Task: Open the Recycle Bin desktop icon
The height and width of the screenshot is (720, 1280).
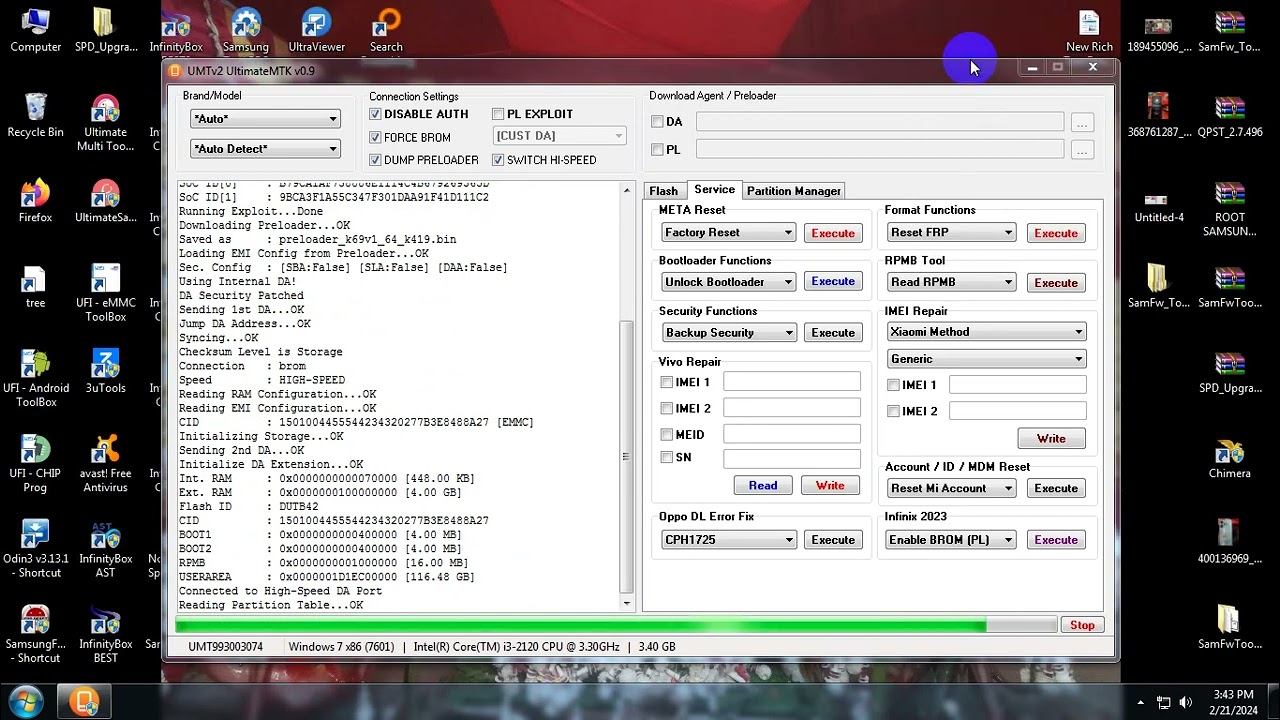Action: pyautogui.click(x=35, y=111)
